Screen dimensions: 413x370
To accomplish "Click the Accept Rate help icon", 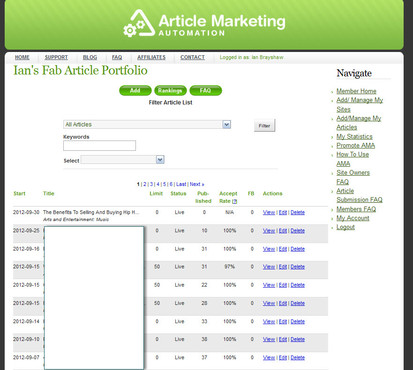I will 235,201.
